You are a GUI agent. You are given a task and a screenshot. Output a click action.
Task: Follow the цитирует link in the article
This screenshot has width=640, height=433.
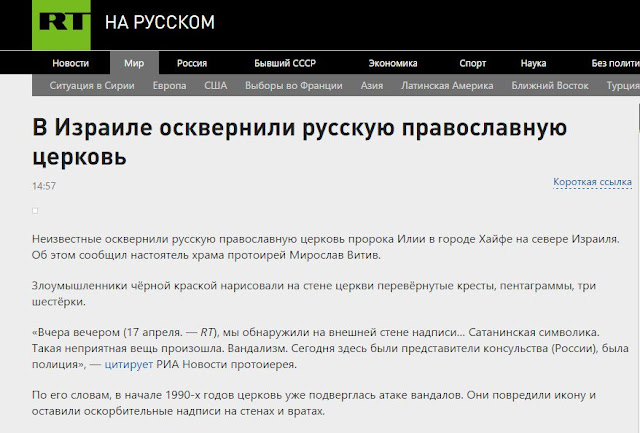(129, 364)
